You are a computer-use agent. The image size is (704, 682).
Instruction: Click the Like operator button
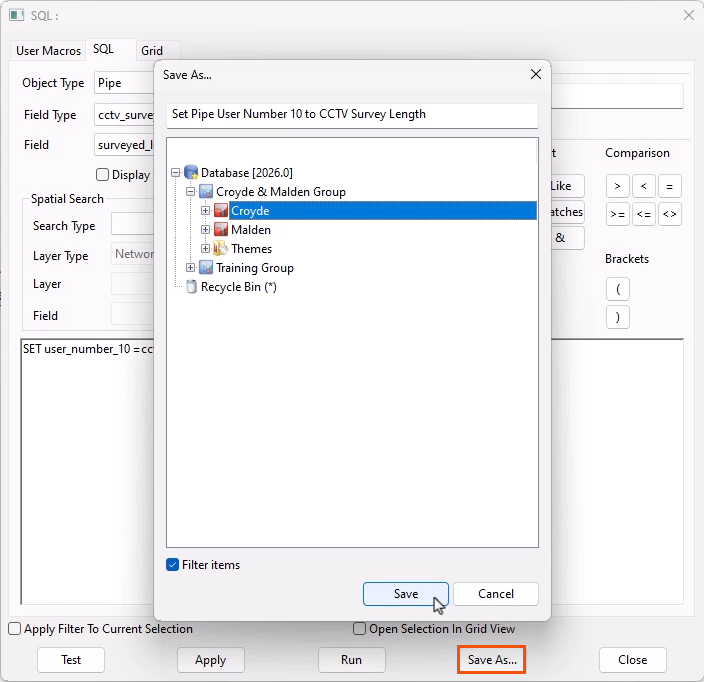(x=567, y=186)
